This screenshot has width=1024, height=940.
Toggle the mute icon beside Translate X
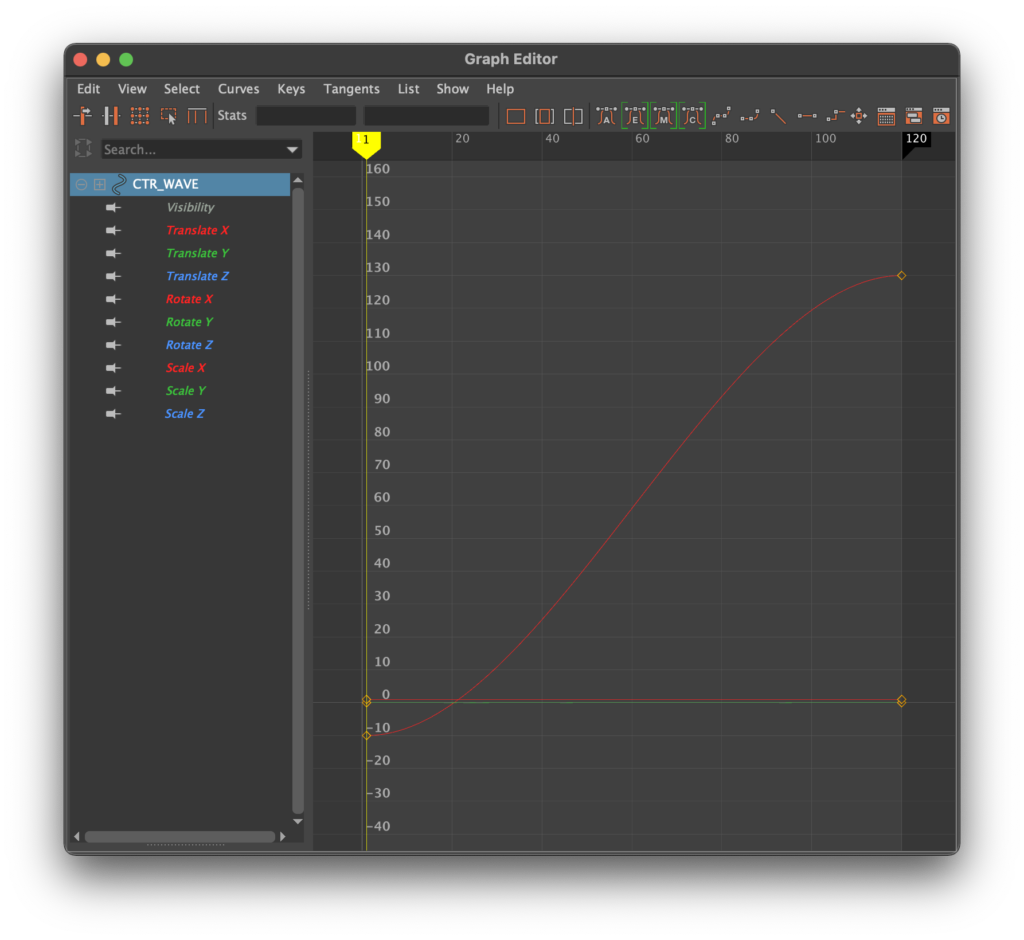[x=113, y=231]
